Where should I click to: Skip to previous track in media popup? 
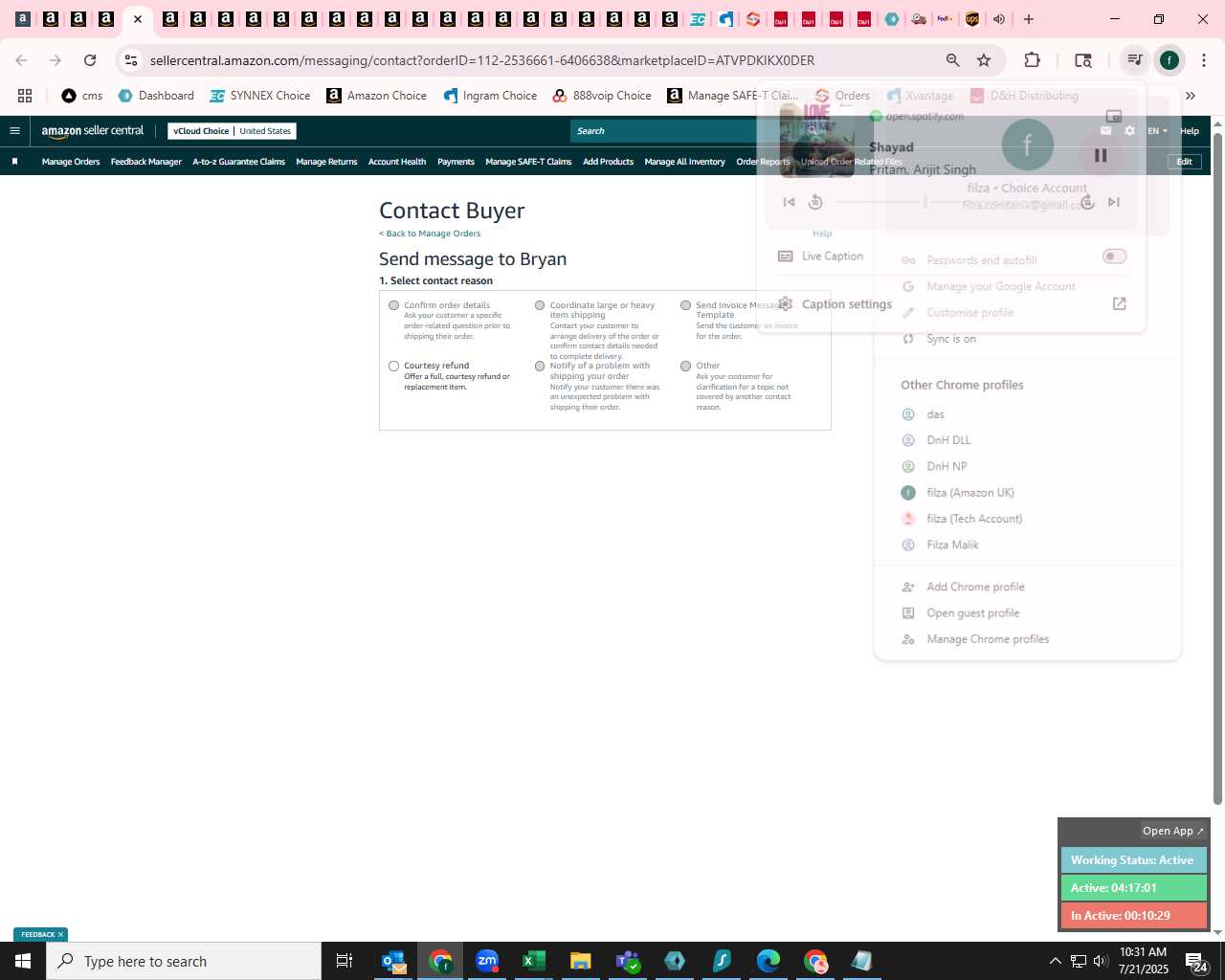point(789,202)
